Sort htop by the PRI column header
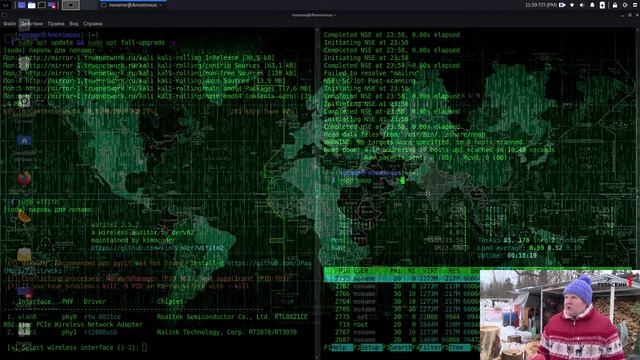 pos(395,271)
